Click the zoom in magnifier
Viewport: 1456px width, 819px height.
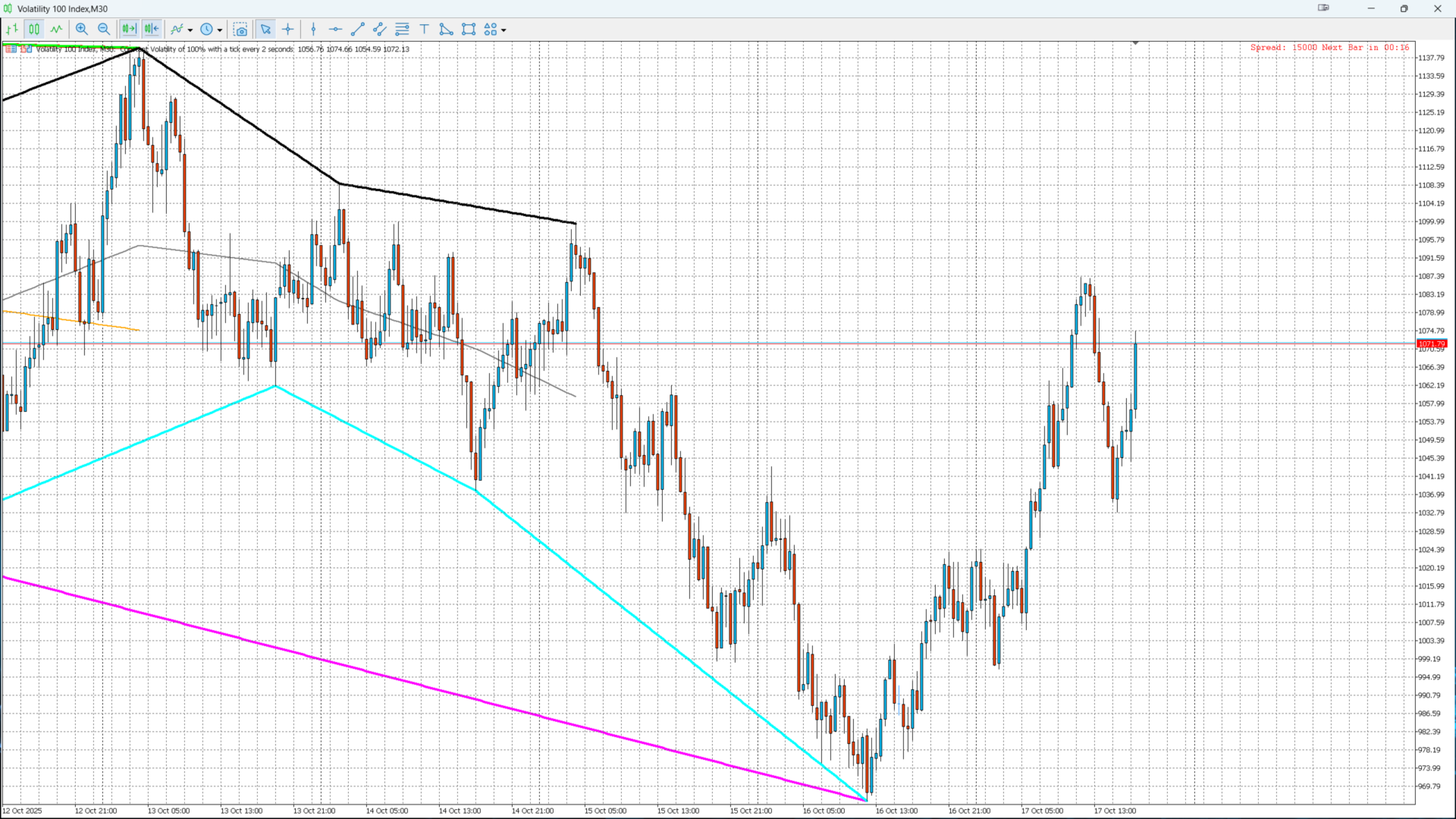pyautogui.click(x=82, y=30)
